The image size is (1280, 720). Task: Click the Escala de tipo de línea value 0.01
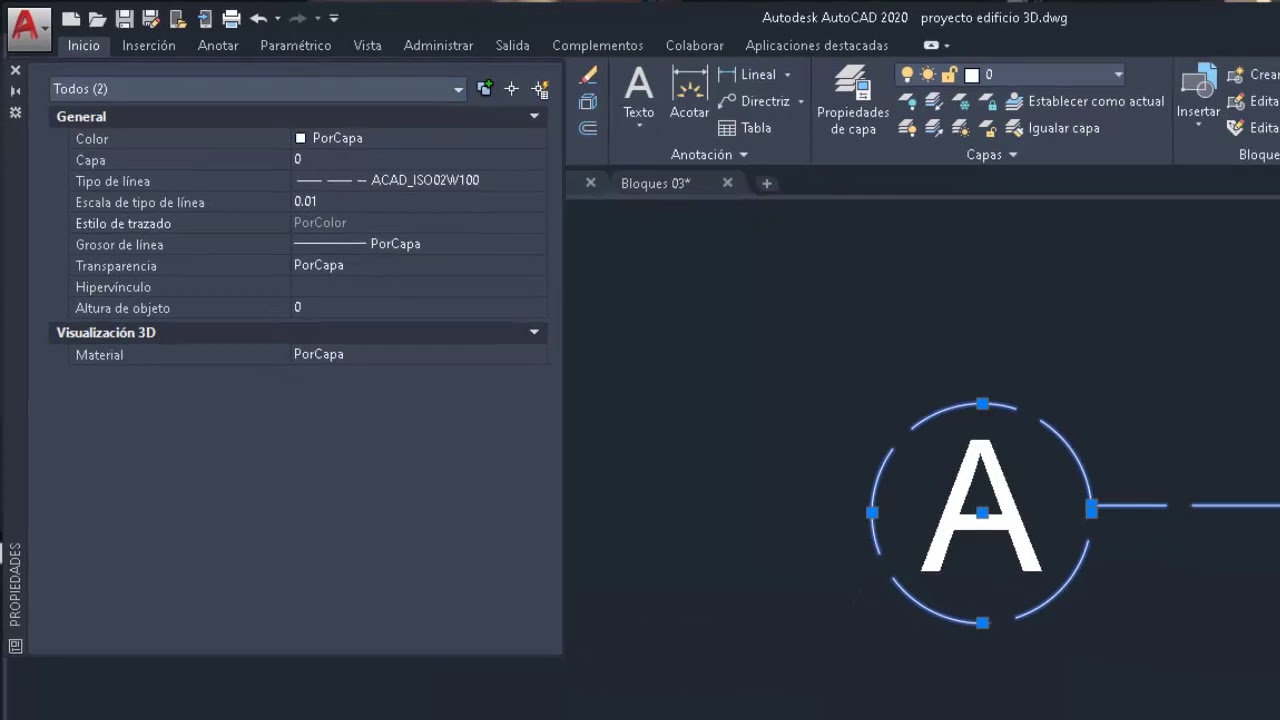pos(419,202)
